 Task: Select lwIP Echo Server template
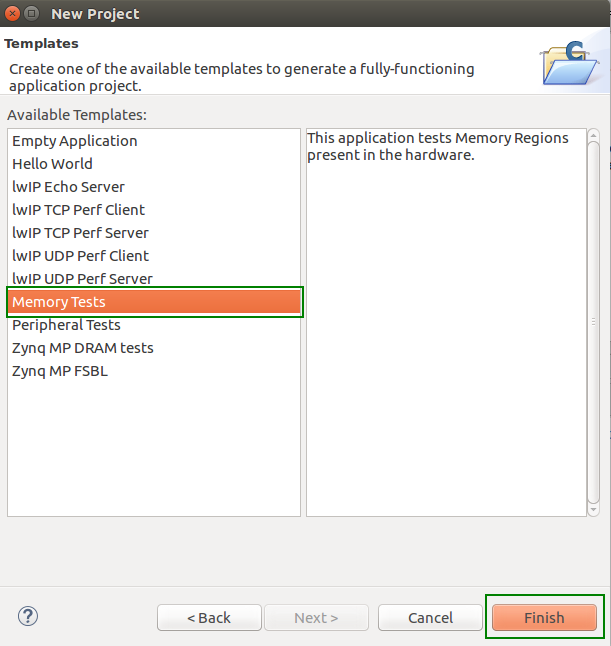coord(68,187)
